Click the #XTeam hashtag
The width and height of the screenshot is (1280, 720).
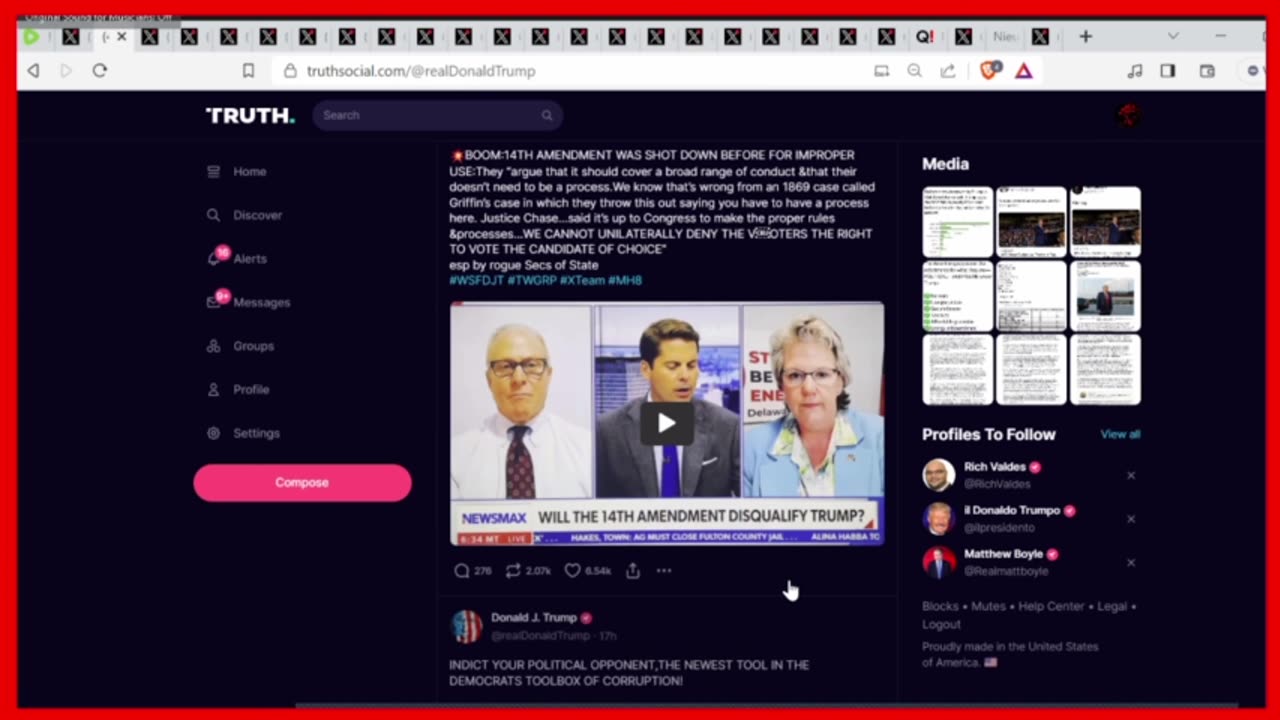[x=582, y=281]
